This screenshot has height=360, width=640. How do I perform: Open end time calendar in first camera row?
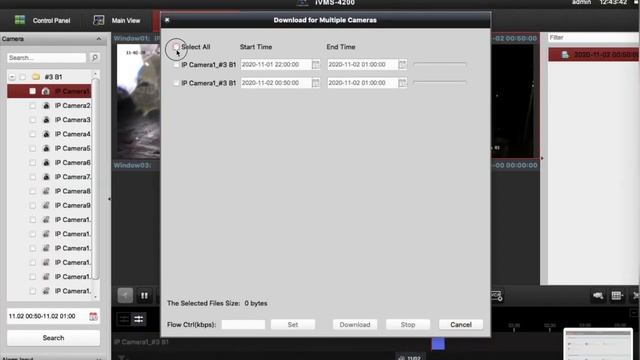(402, 64)
